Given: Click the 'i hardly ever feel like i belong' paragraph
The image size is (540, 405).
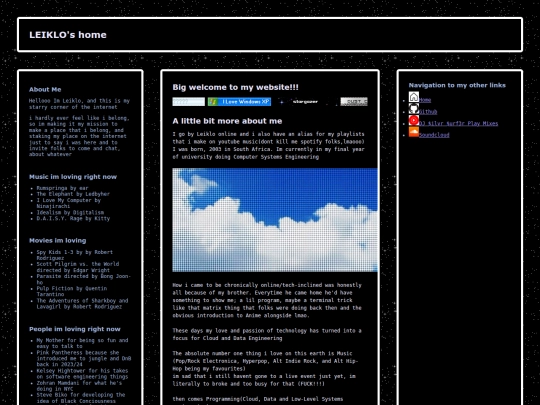Looking at the screenshot, I should point(79,136).
